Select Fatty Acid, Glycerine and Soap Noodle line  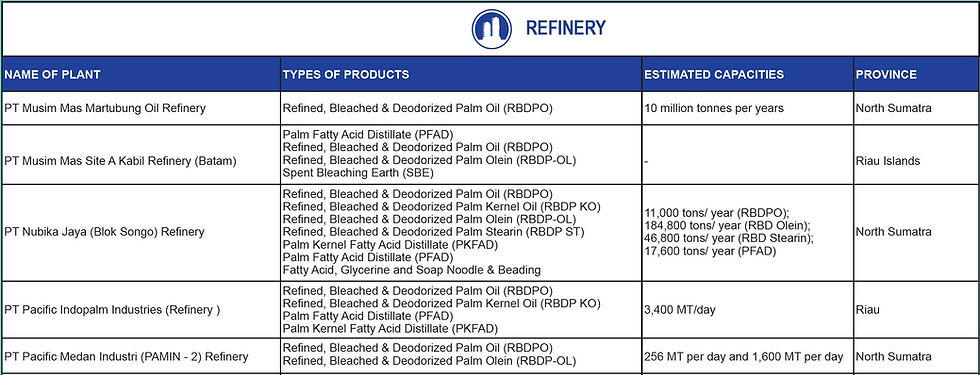(411, 270)
